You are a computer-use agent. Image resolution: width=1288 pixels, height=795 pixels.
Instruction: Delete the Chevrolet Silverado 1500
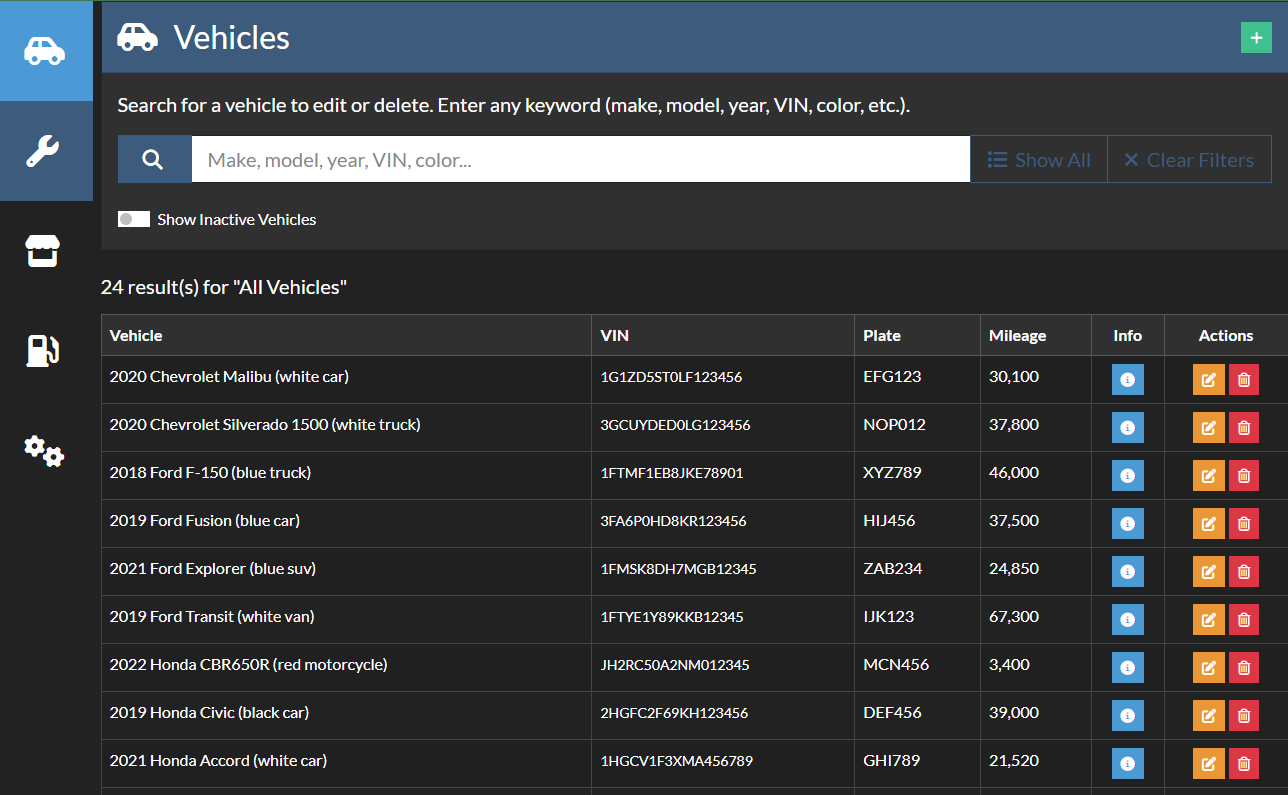point(1244,427)
